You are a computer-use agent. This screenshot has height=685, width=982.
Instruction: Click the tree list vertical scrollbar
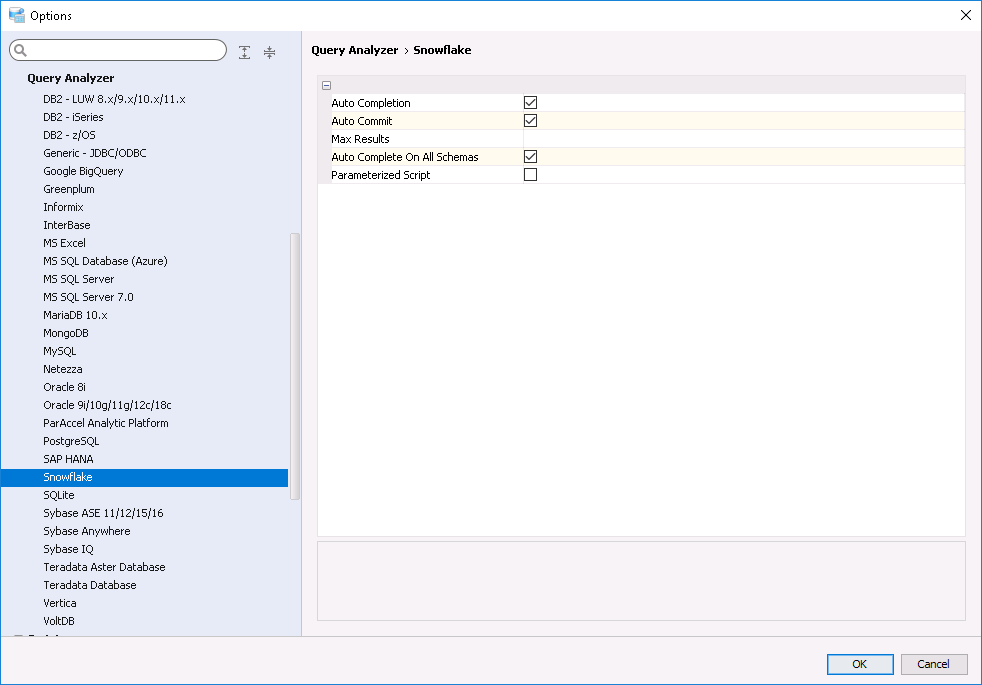click(295, 365)
